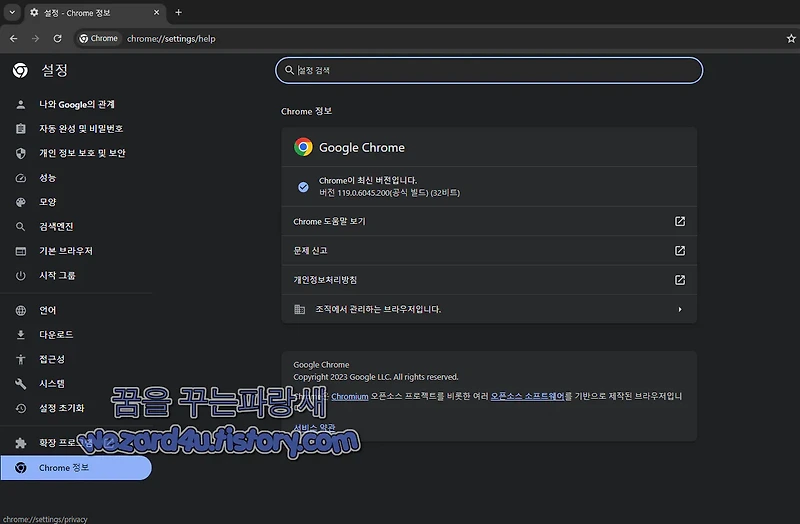Image resolution: width=800 pixels, height=524 pixels.
Task: Select Chrome 정보 in the sidebar
Action: pyautogui.click(x=76, y=468)
